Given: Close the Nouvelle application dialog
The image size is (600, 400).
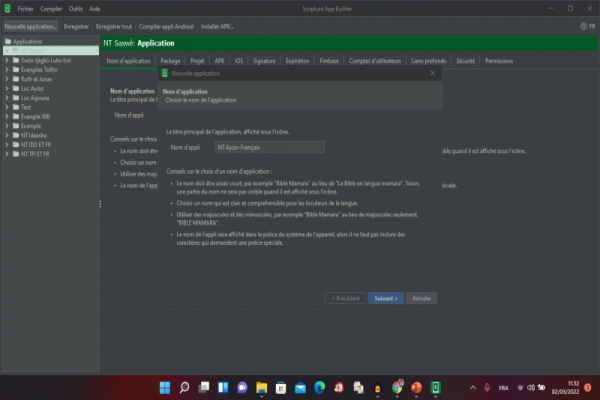Looking at the screenshot, I should (x=432, y=73).
